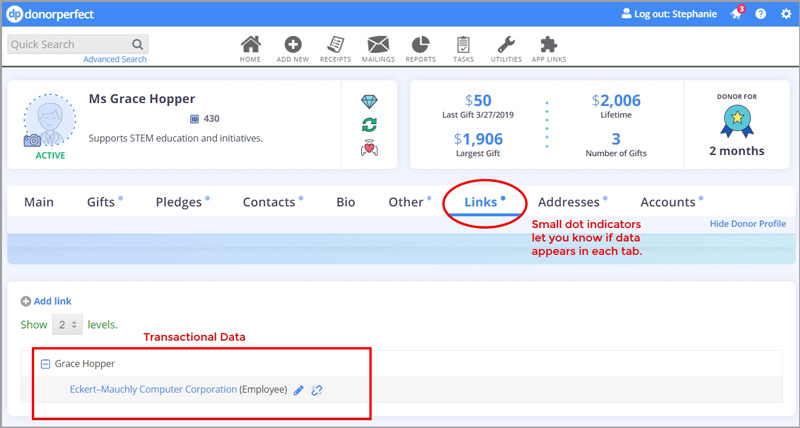Click the camera icon on profile photo
This screenshot has height=428, width=800.
[32, 141]
